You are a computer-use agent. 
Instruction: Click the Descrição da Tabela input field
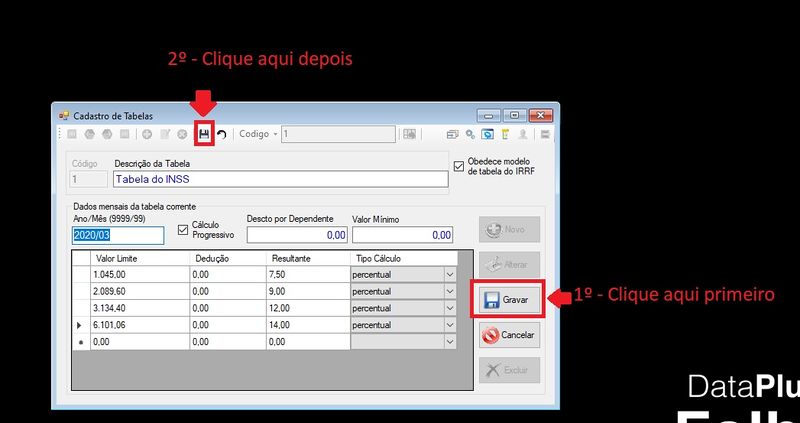pyautogui.click(x=281, y=180)
